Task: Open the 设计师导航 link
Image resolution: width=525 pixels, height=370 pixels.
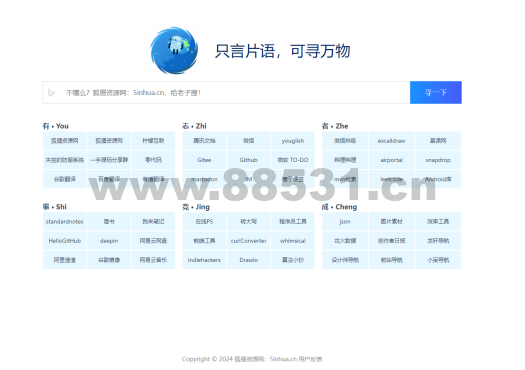Action: (345, 260)
